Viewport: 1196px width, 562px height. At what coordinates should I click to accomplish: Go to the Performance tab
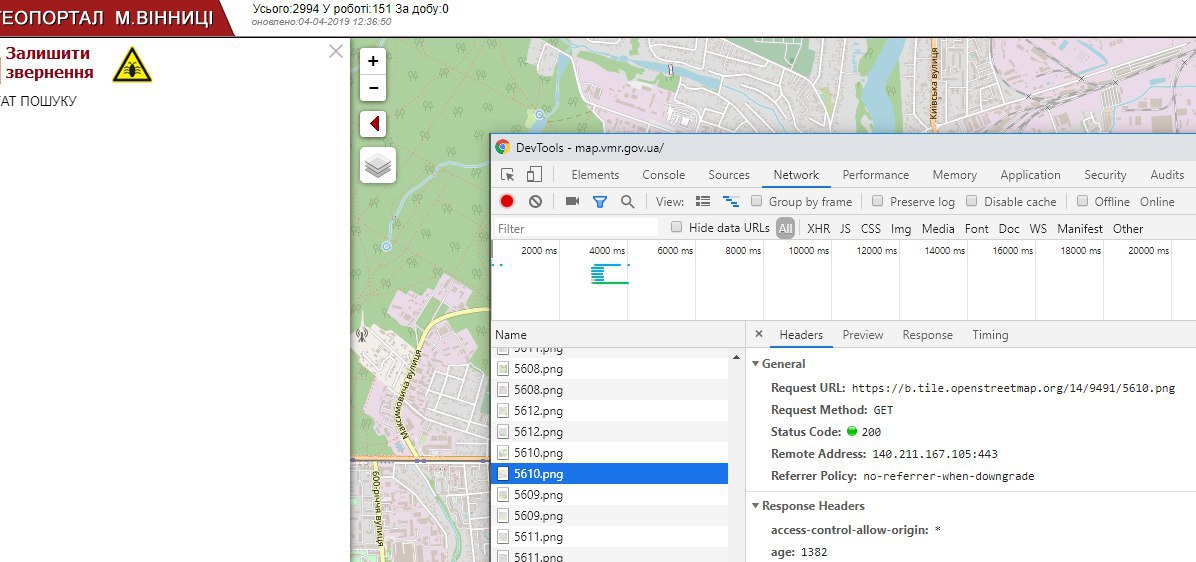(x=876, y=175)
